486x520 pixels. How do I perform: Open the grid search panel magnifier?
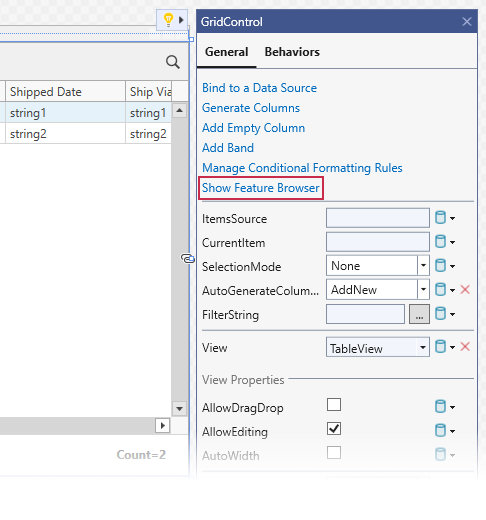pyautogui.click(x=173, y=62)
